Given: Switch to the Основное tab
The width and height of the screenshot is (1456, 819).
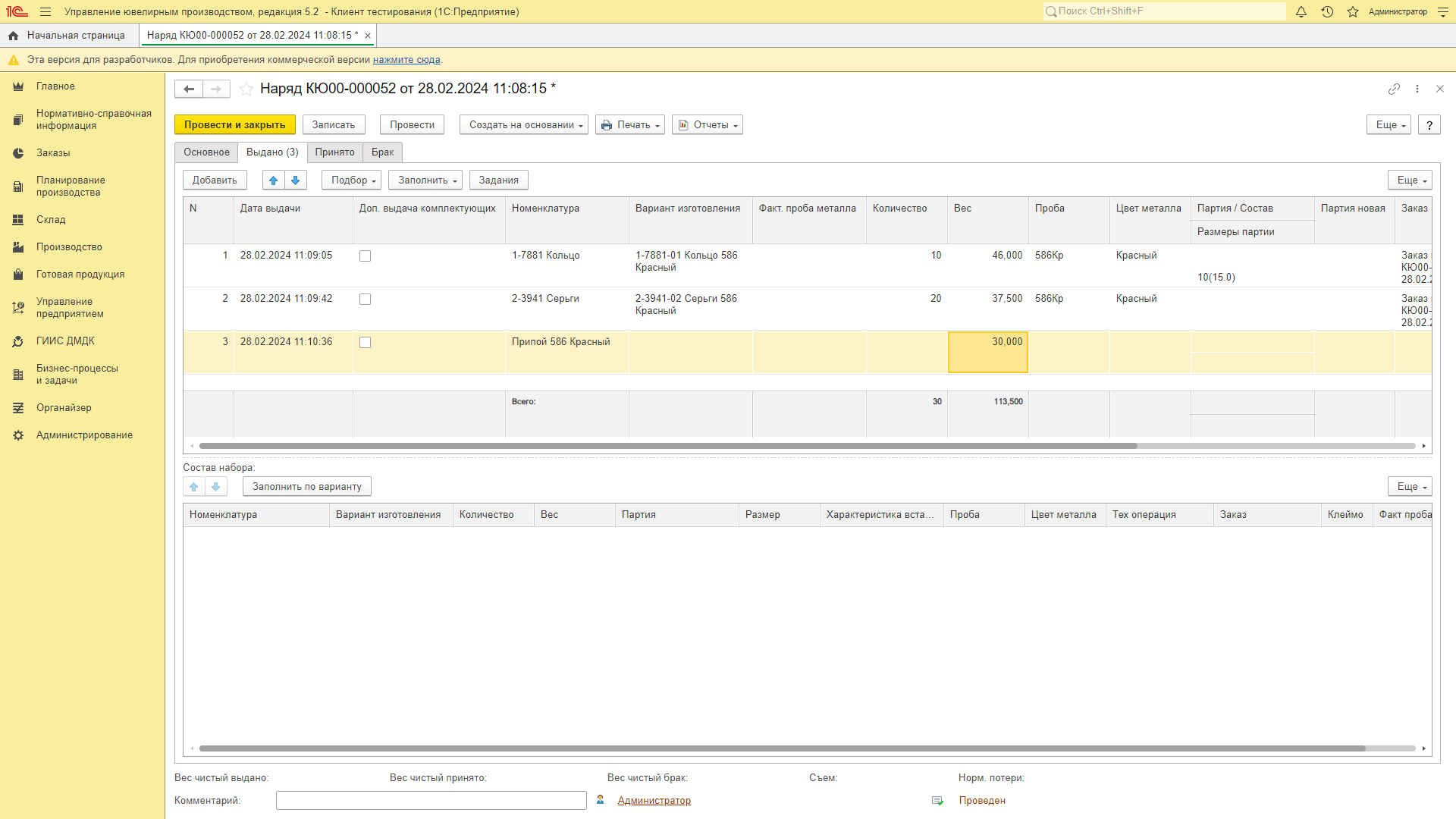Looking at the screenshot, I should tap(206, 152).
